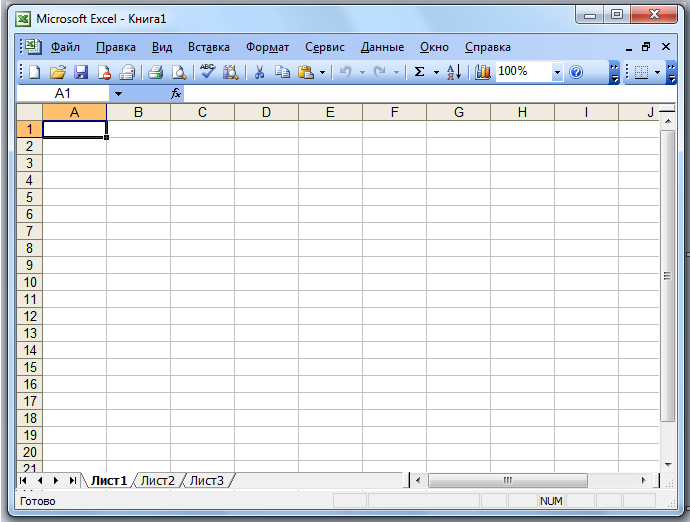Viewport: 690px width, 522px height.
Task: Copy selection with the Copy icon
Action: pos(282,72)
